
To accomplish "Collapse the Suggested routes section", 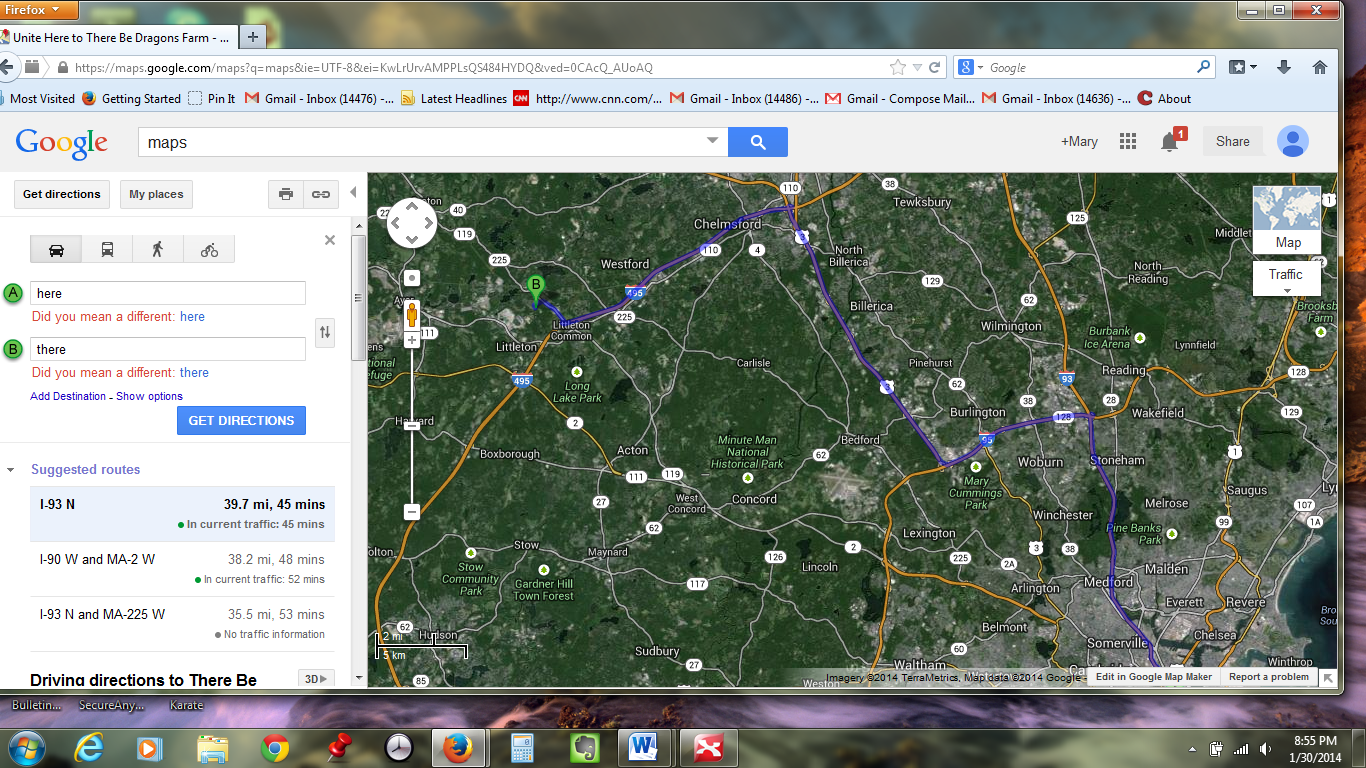I will click(11, 470).
